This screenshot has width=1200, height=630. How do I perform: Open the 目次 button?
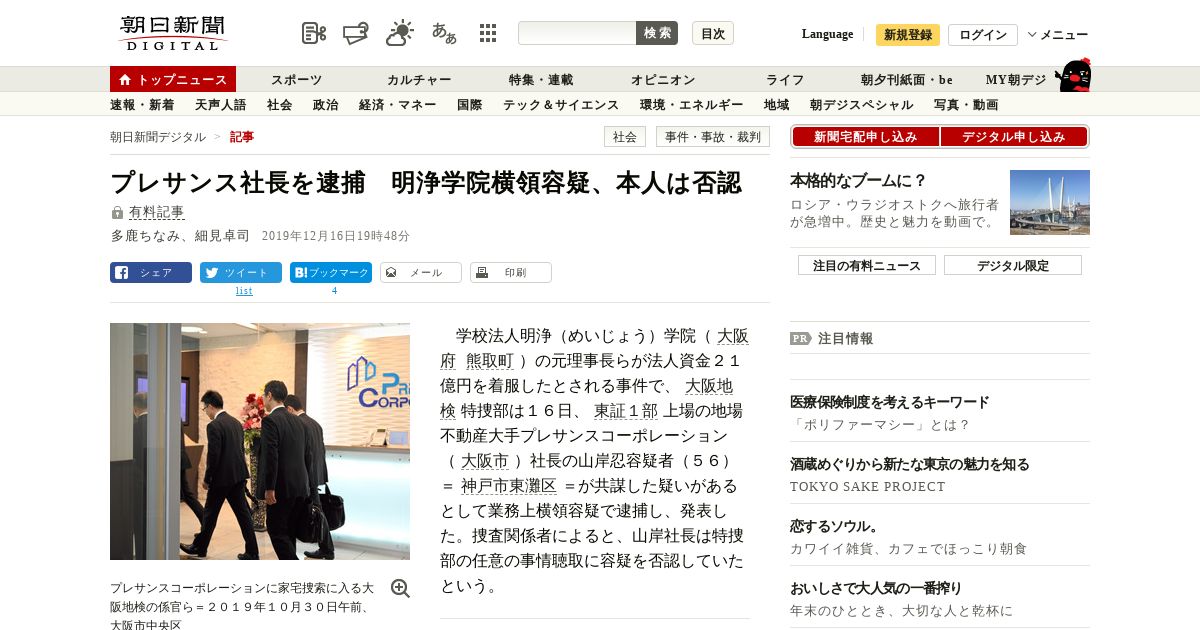(x=713, y=33)
